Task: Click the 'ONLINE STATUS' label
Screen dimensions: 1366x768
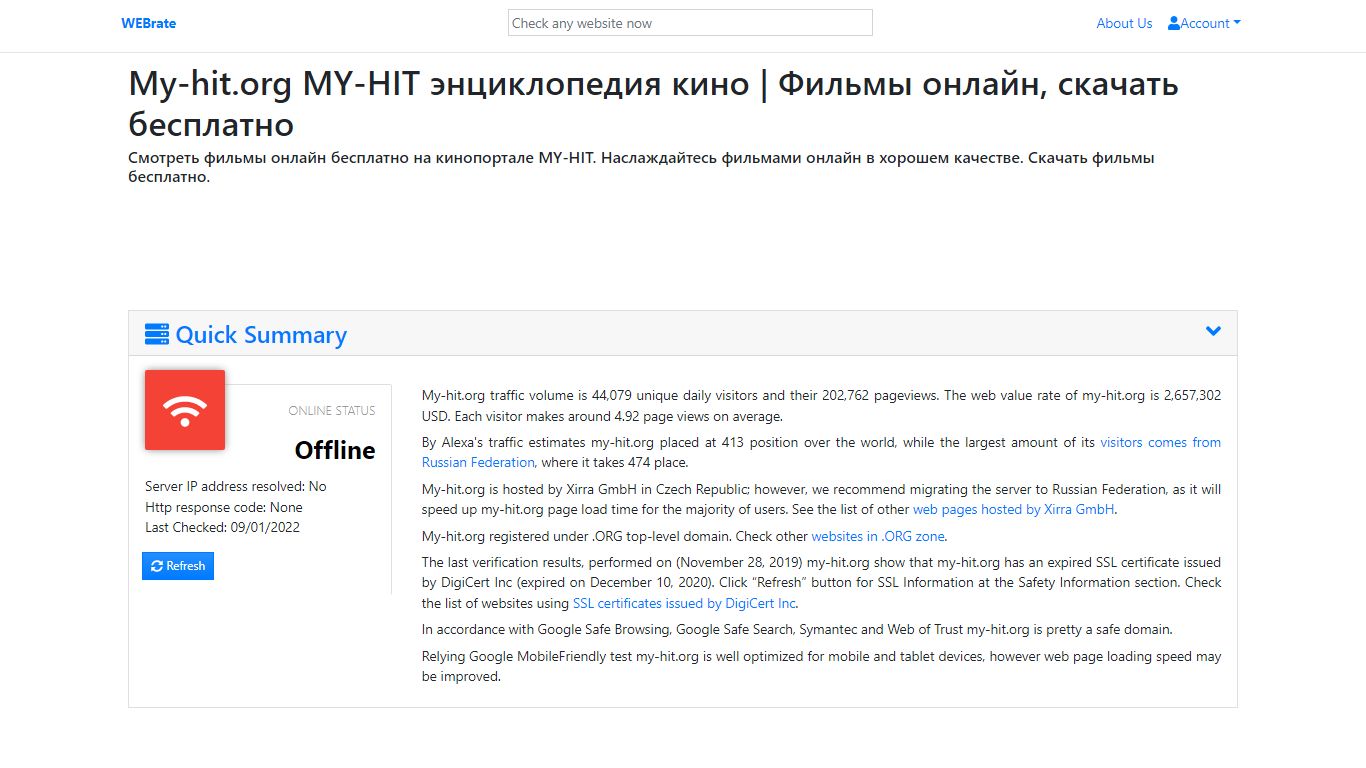Action: pos(332,411)
